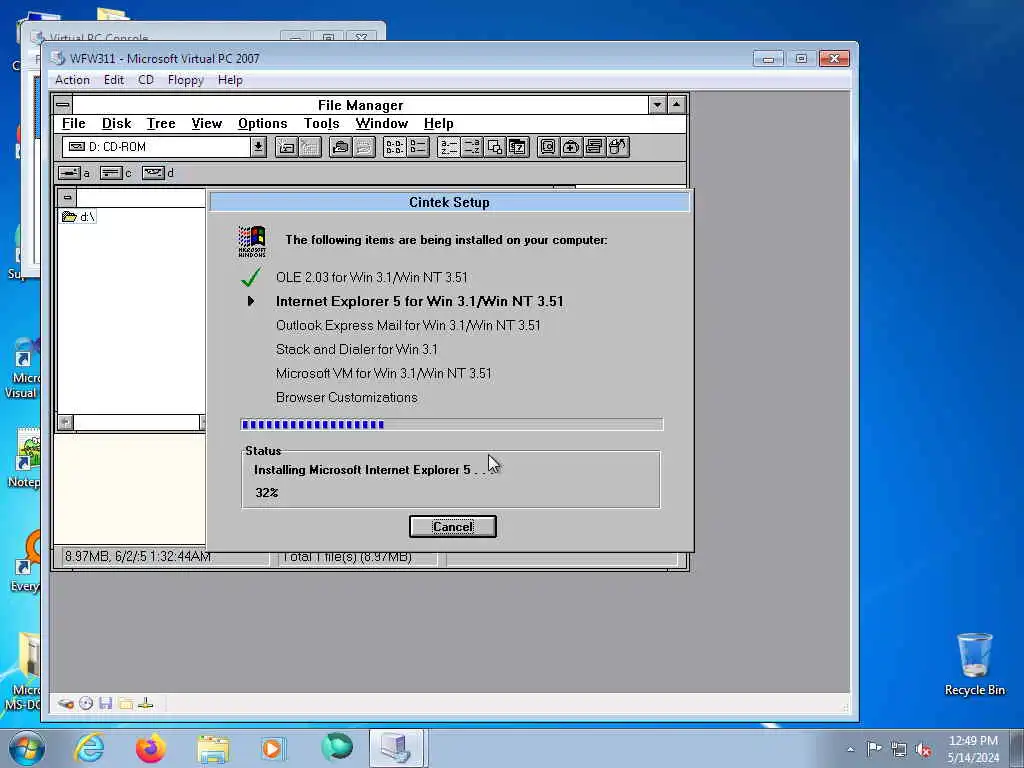Open CD menu in Virtual PC
The image size is (1024, 768).
[146, 80]
